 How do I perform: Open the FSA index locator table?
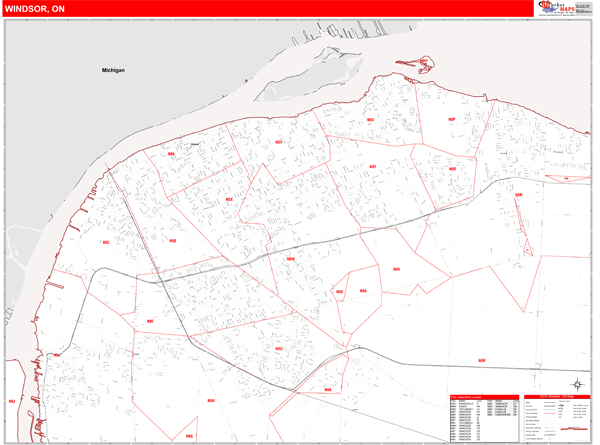(484, 419)
